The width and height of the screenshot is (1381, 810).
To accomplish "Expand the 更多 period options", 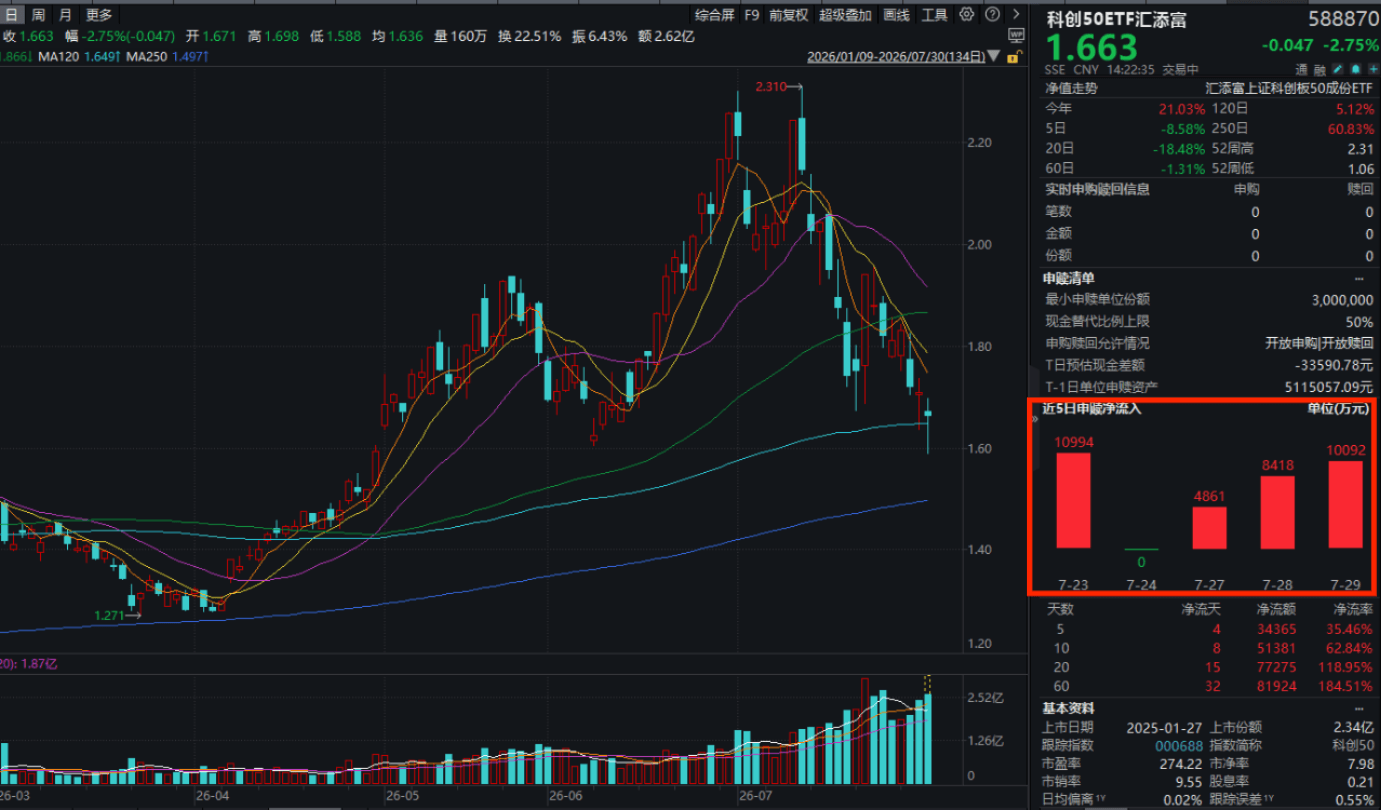I will pos(99,14).
